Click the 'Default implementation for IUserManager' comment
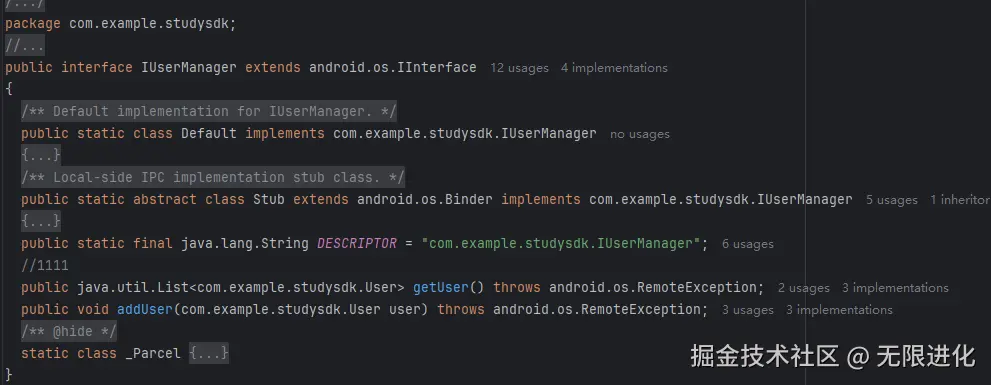Screen dimensions: 991x385 point(209,112)
